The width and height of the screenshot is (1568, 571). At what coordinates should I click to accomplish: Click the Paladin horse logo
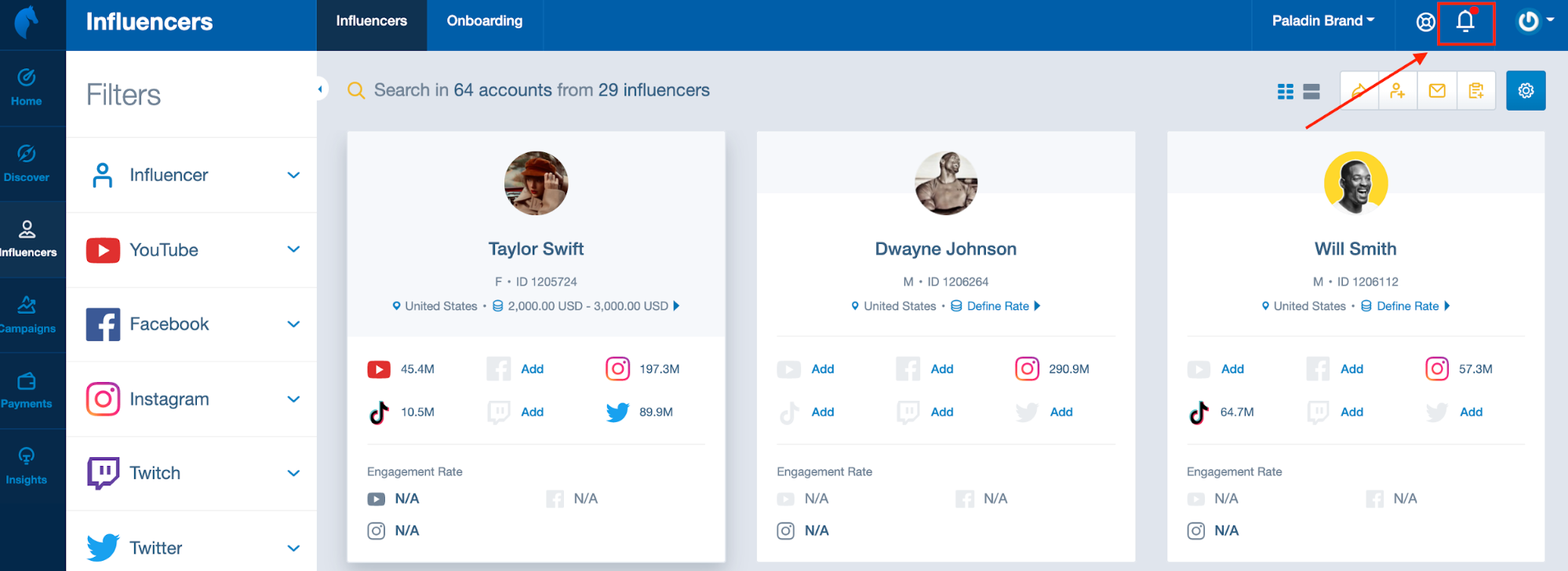[x=26, y=21]
